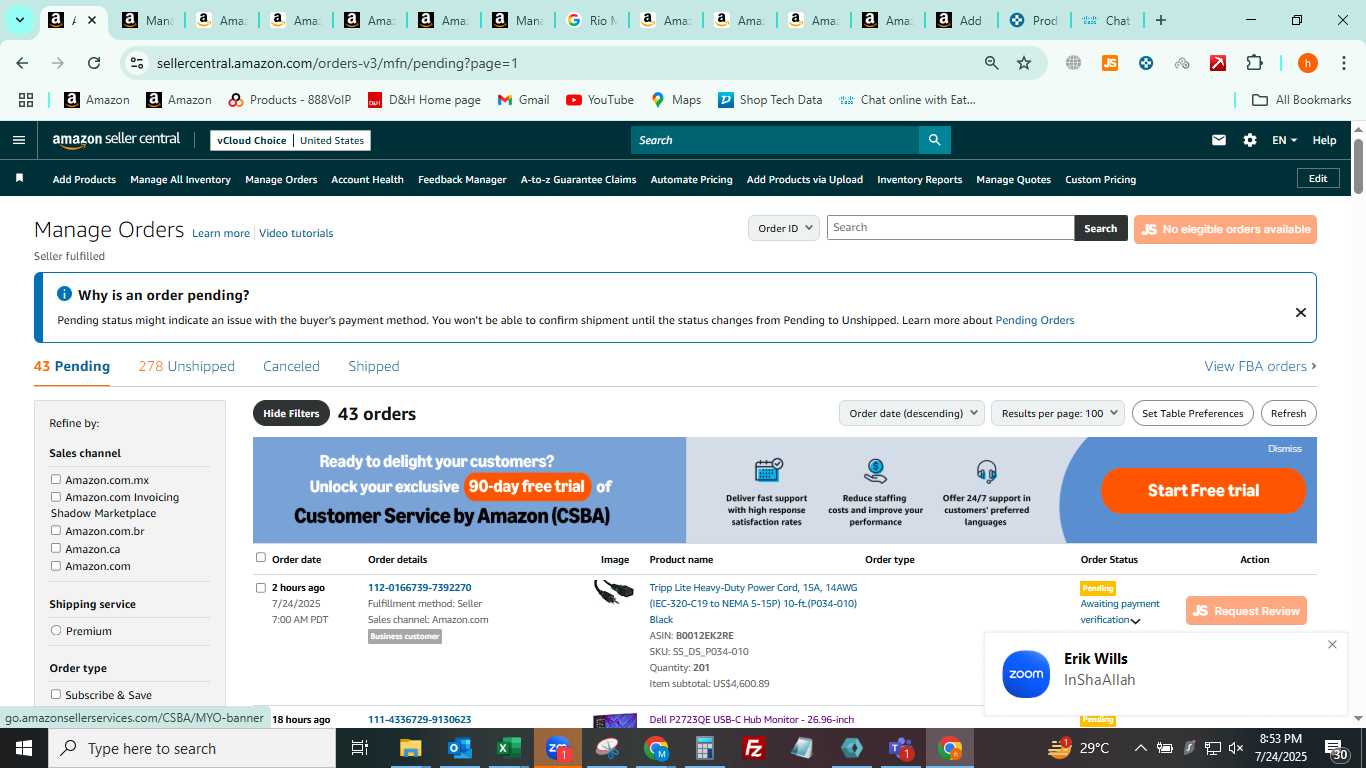Click the Hide Filters button

tap(291, 413)
